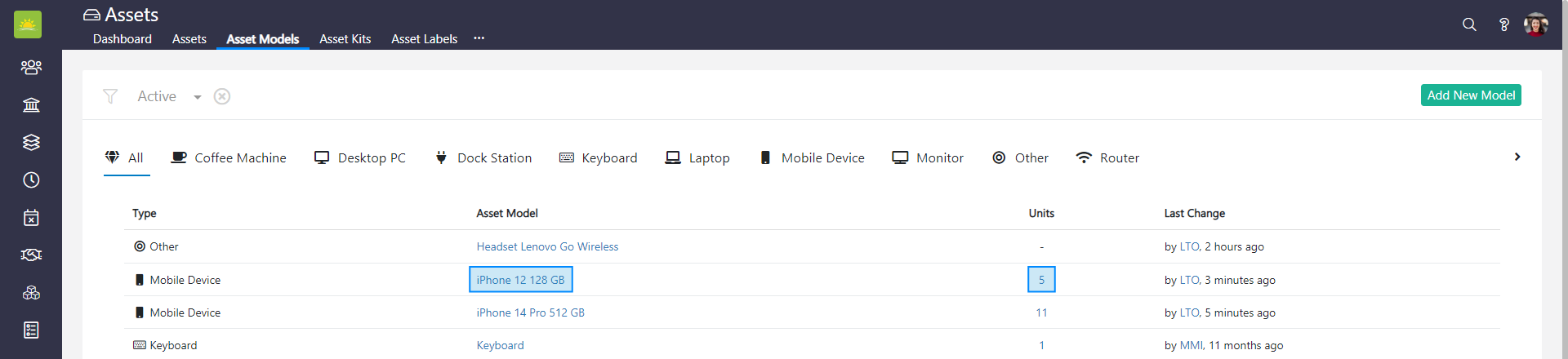Select the Mobile Device category tab
The width and height of the screenshot is (1568, 359).
click(812, 157)
